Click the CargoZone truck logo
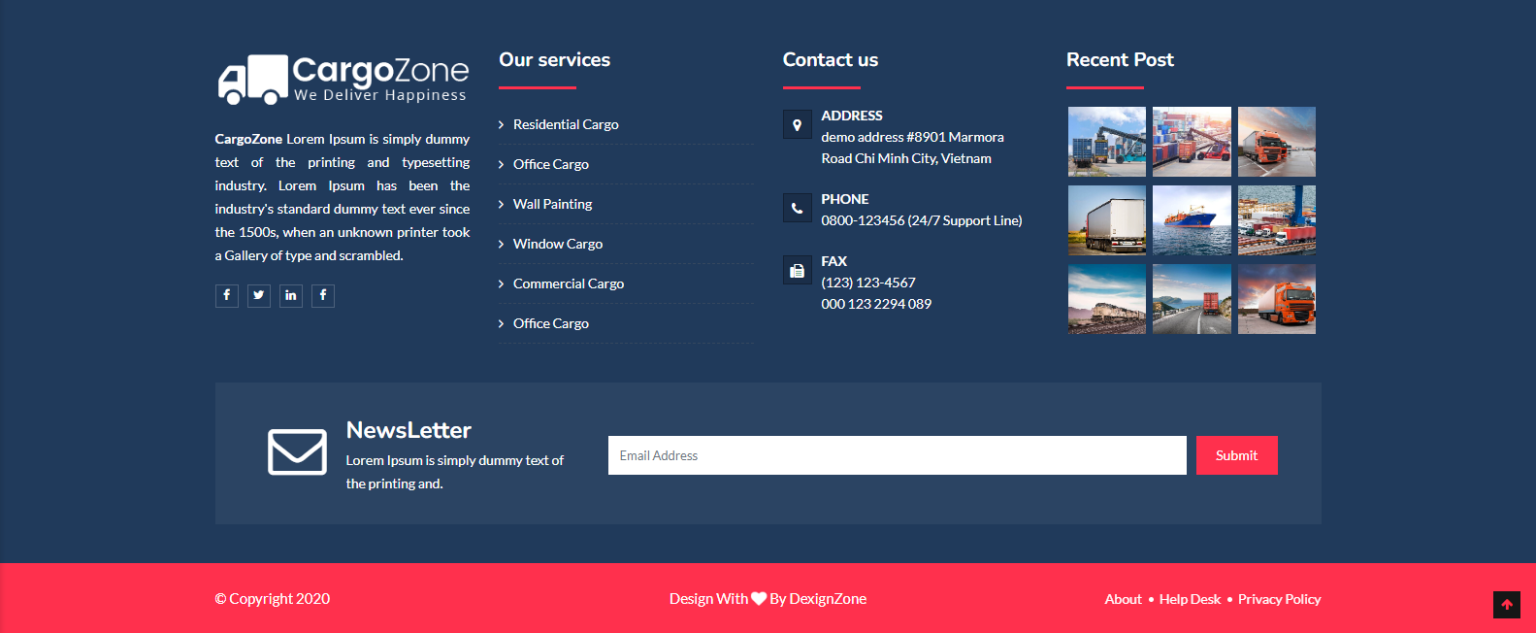The width and height of the screenshot is (1536, 633). [342, 79]
